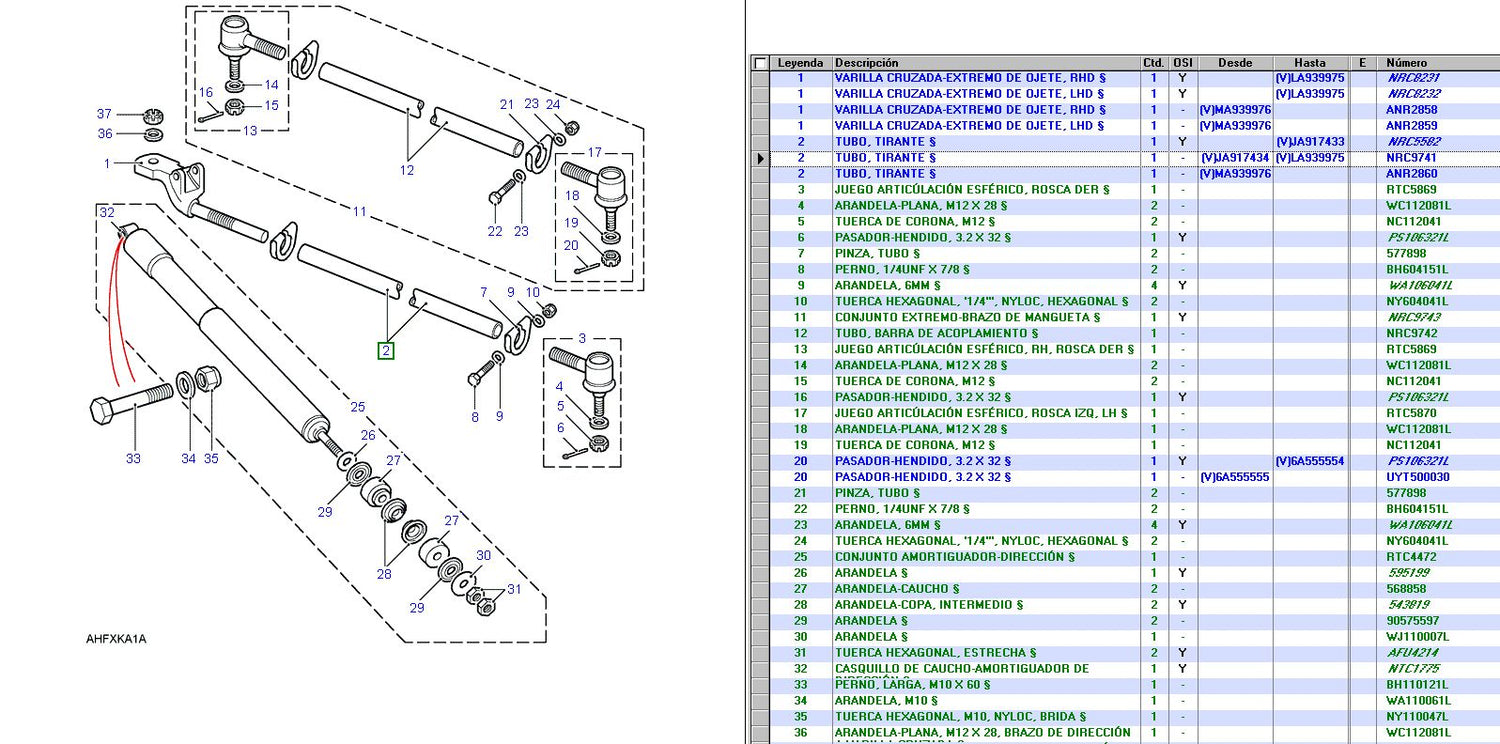Image resolution: width=1500 pixels, height=744 pixels.
Task: Click callout 32 at the damper bushing
Action: tap(106, 213)
